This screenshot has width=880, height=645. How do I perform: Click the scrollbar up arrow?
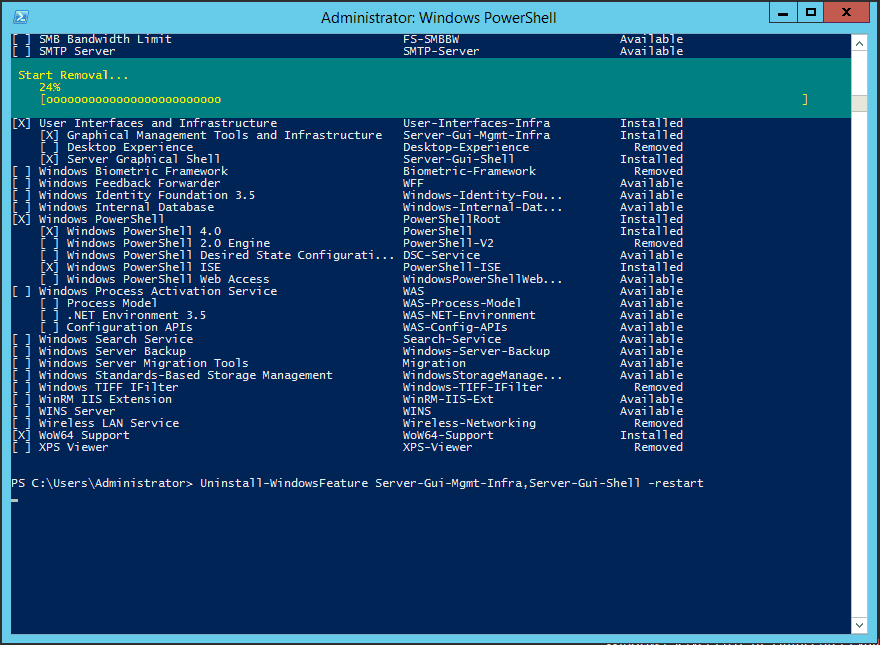859,43
